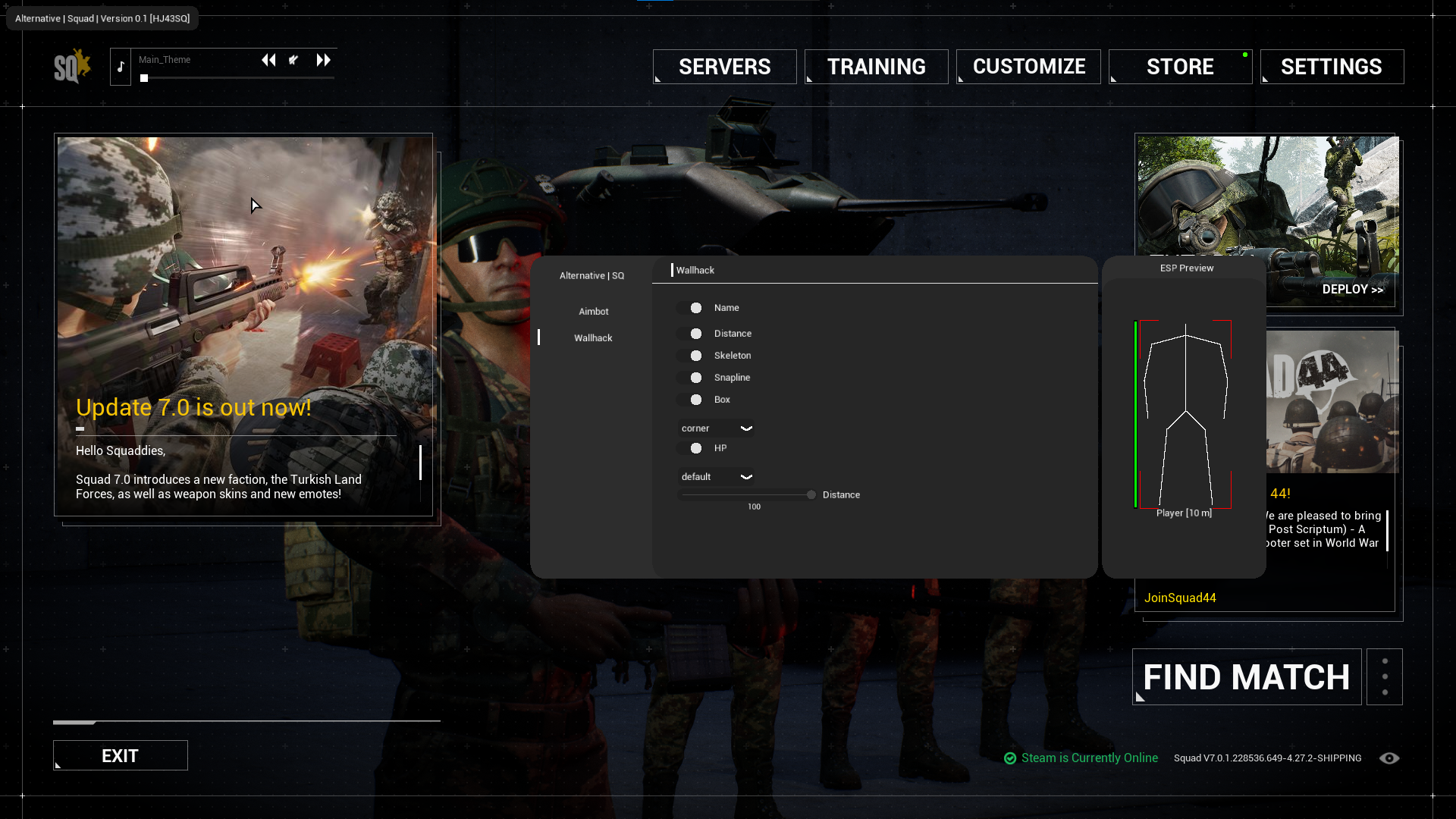Click the skip backward playback control
Viewport: 1456px width, 819px height.
tap(268, 59)
